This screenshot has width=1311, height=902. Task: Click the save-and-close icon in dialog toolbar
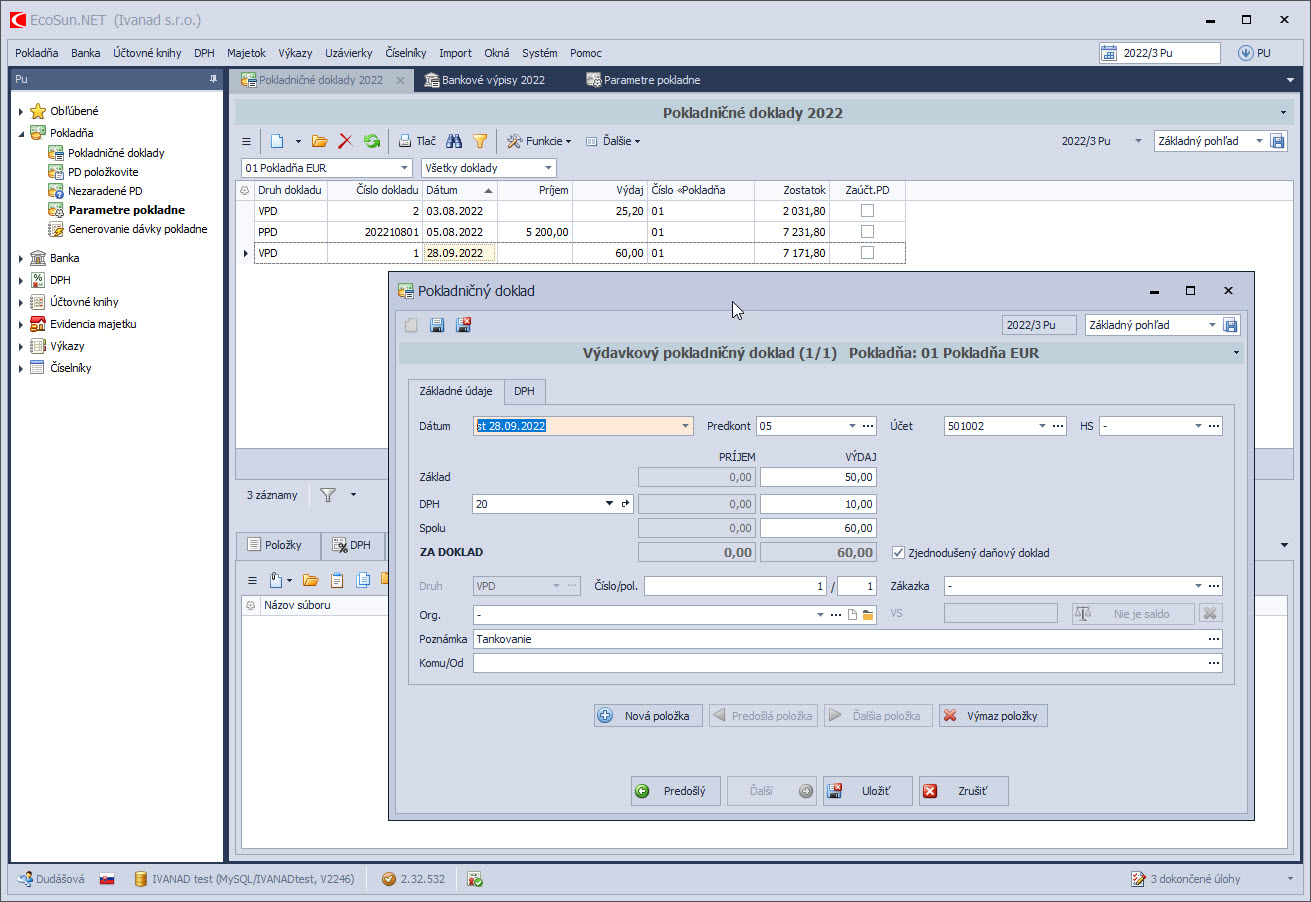[463, 325]
